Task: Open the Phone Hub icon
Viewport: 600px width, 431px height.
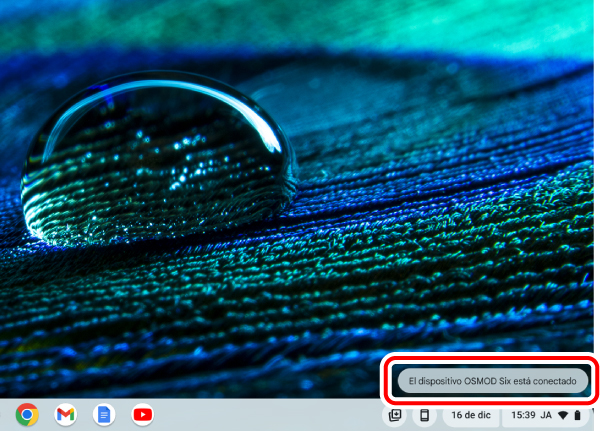Action: coord(424,415)
